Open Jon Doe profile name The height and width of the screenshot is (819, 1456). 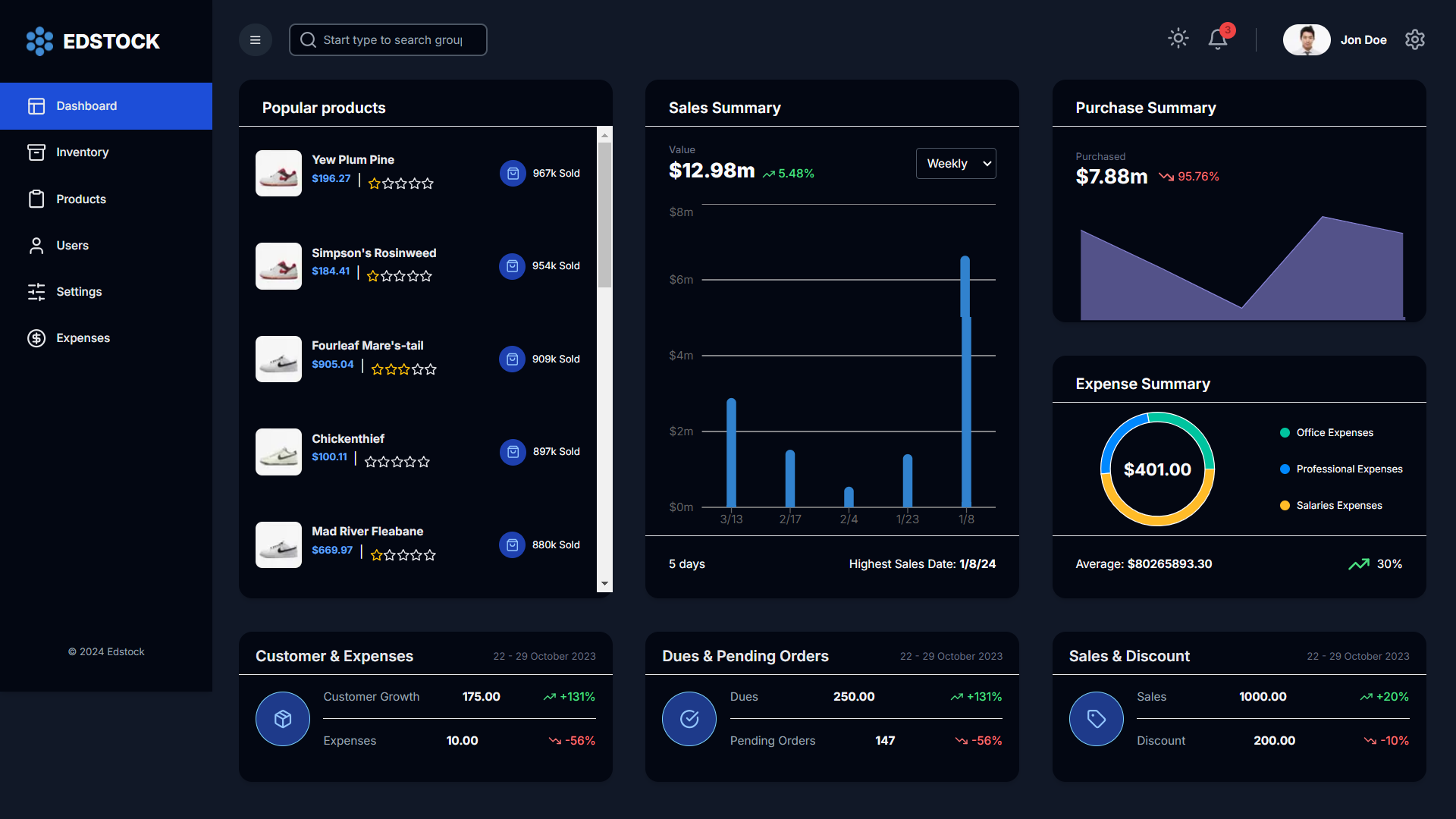click(1363, 40)
